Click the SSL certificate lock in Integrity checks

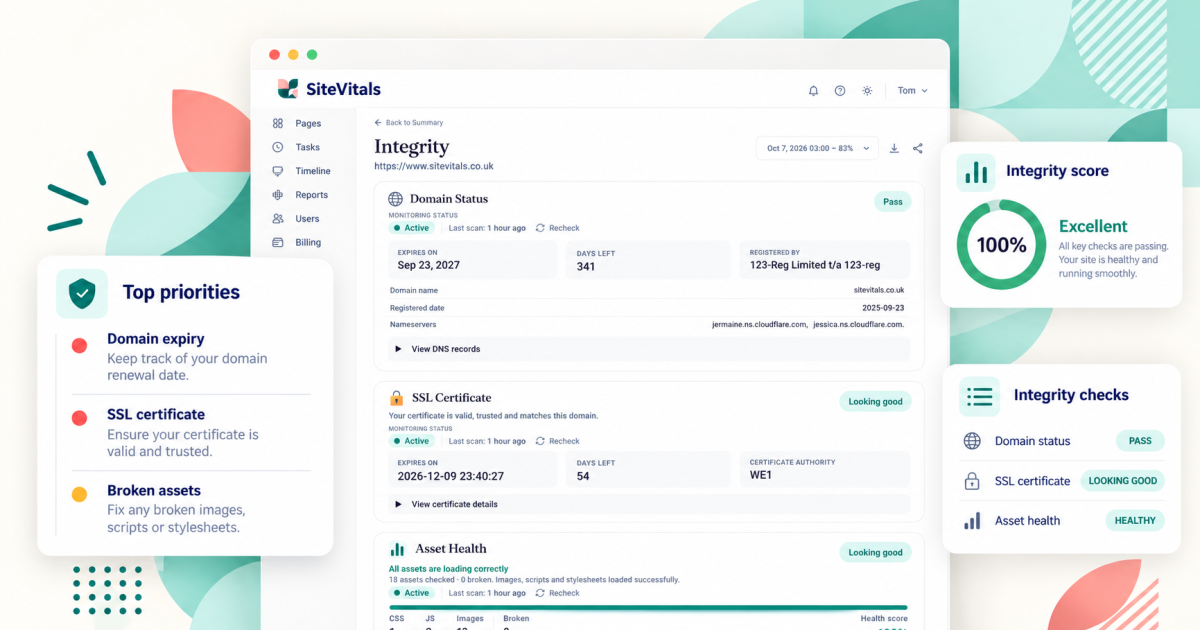tap(972, 481)
